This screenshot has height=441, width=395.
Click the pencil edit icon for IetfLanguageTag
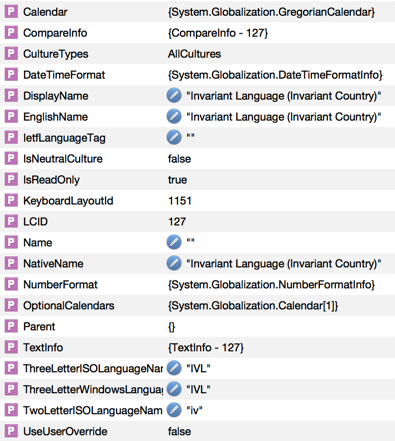pos(174,138)
